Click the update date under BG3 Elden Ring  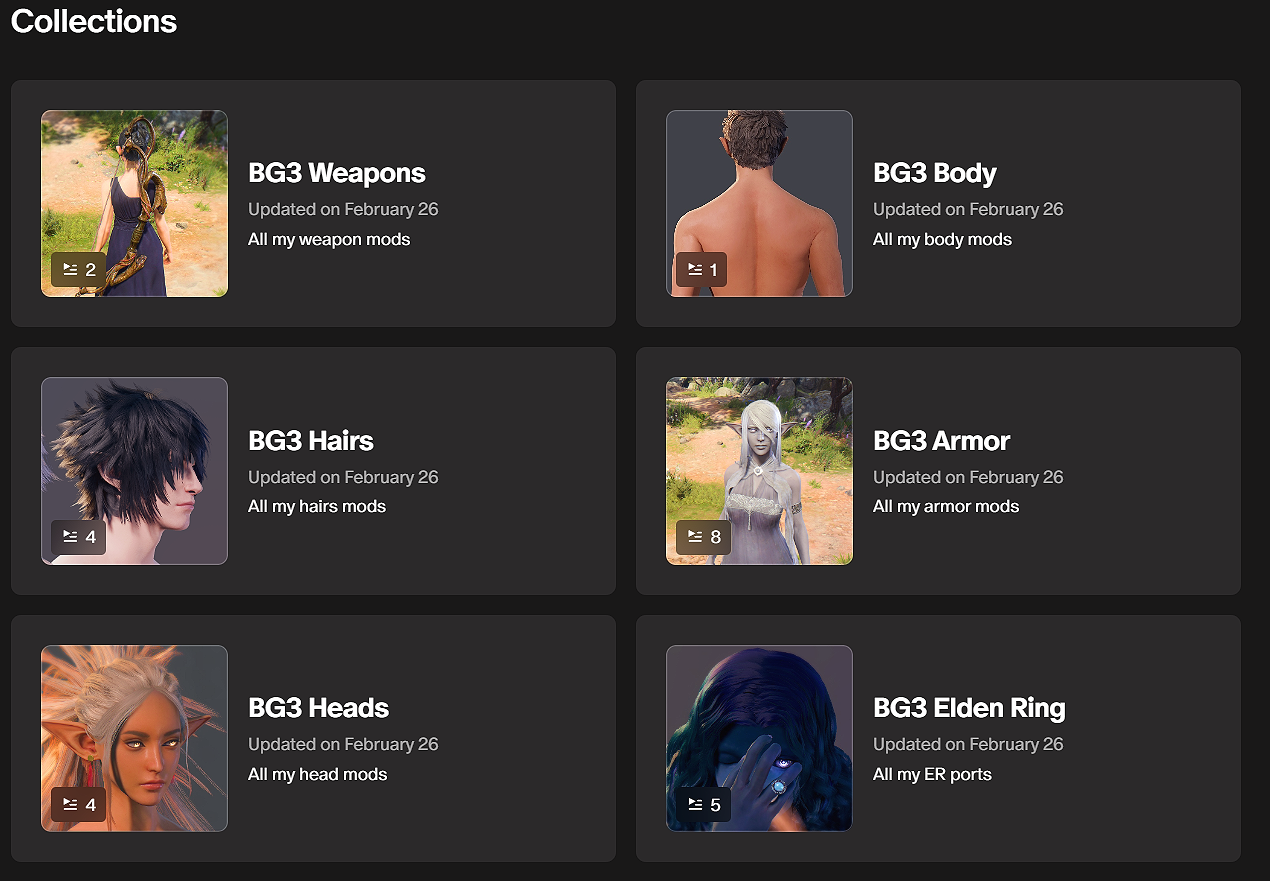[968, 744]
